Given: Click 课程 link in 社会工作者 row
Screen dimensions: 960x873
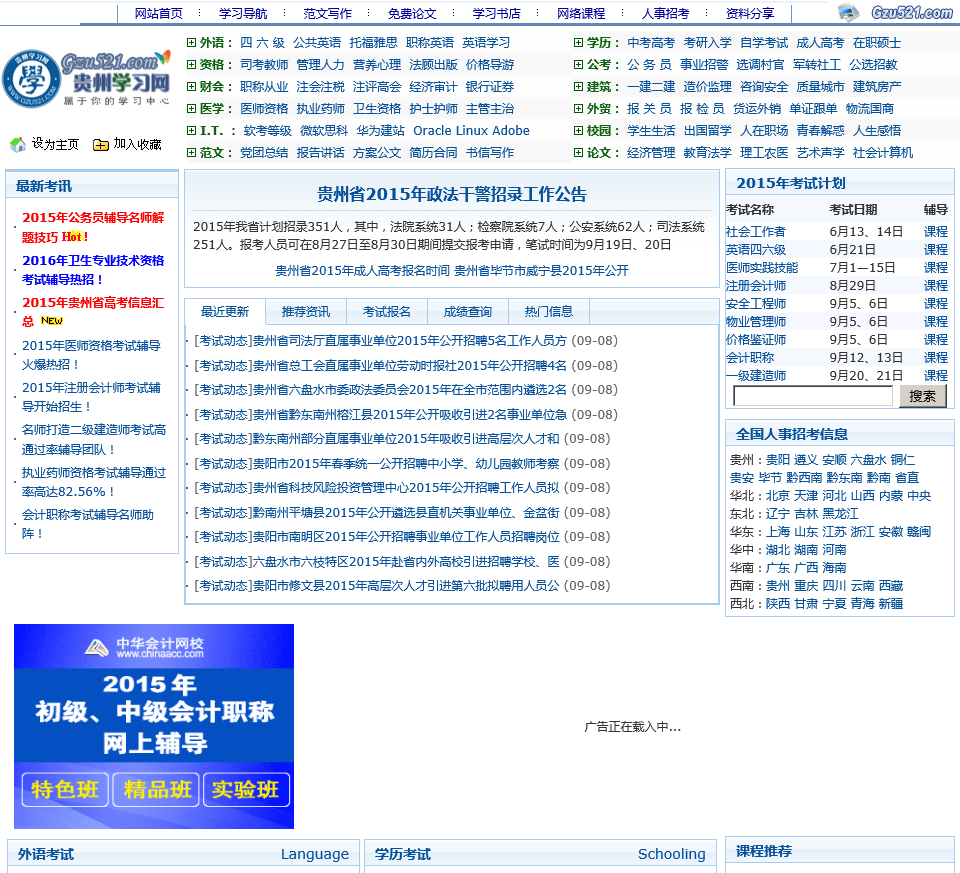Looking at the screenshot, I should pyautogui.click(x=936, y=231).
